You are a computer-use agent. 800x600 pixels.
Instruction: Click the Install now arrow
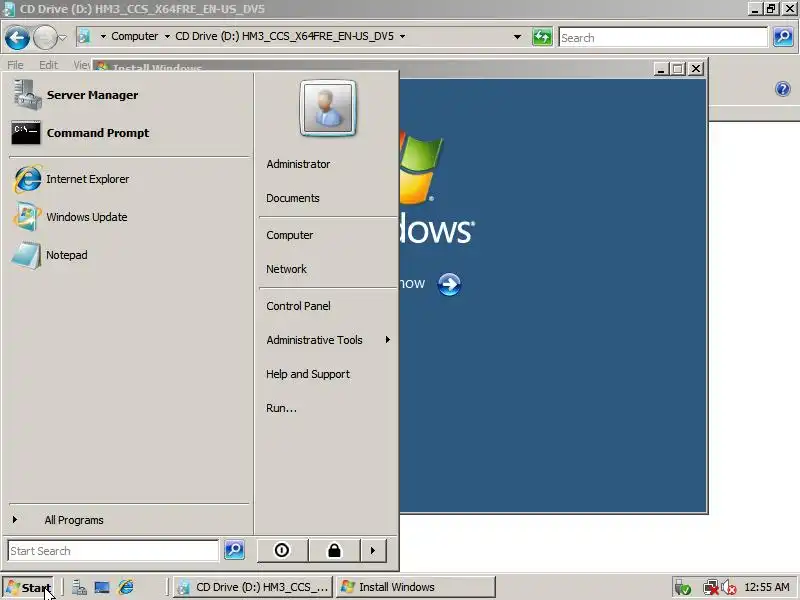pyautogui.click(x=449, y=284)
